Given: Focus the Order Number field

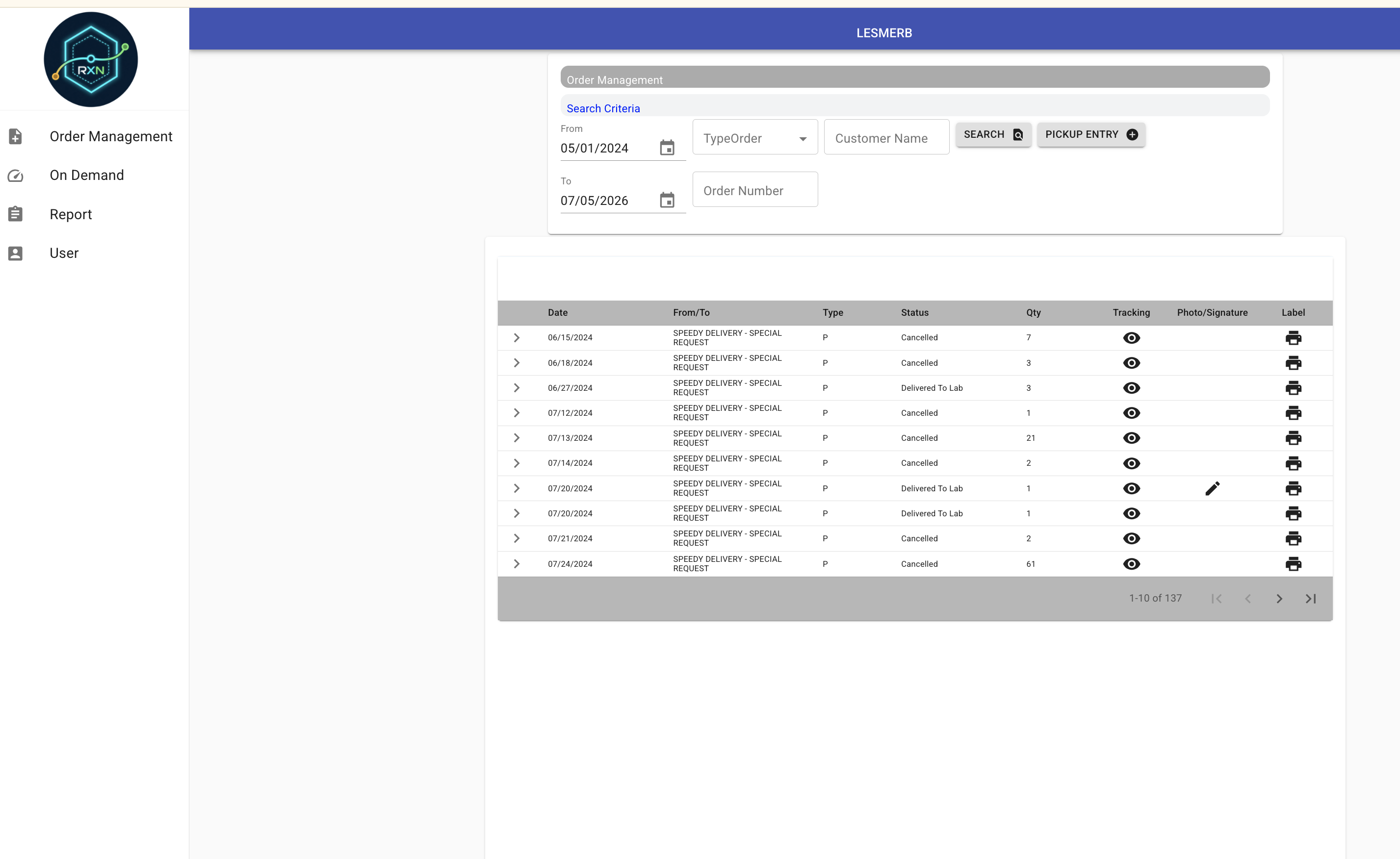Looking at the screenshot, I should pos(755,189).
